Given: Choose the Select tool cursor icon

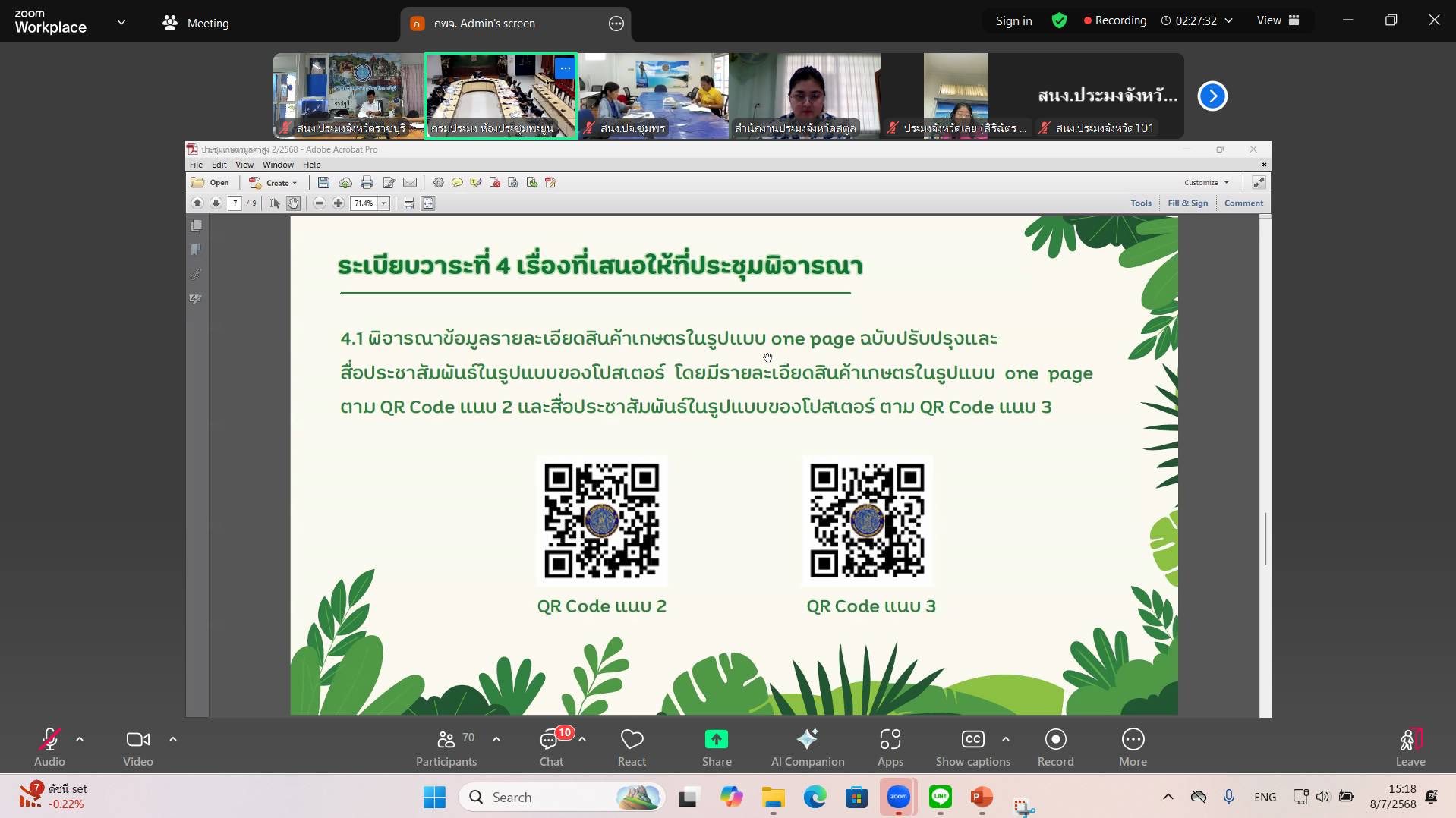Looking at the screenshot, I should [275, 203].
